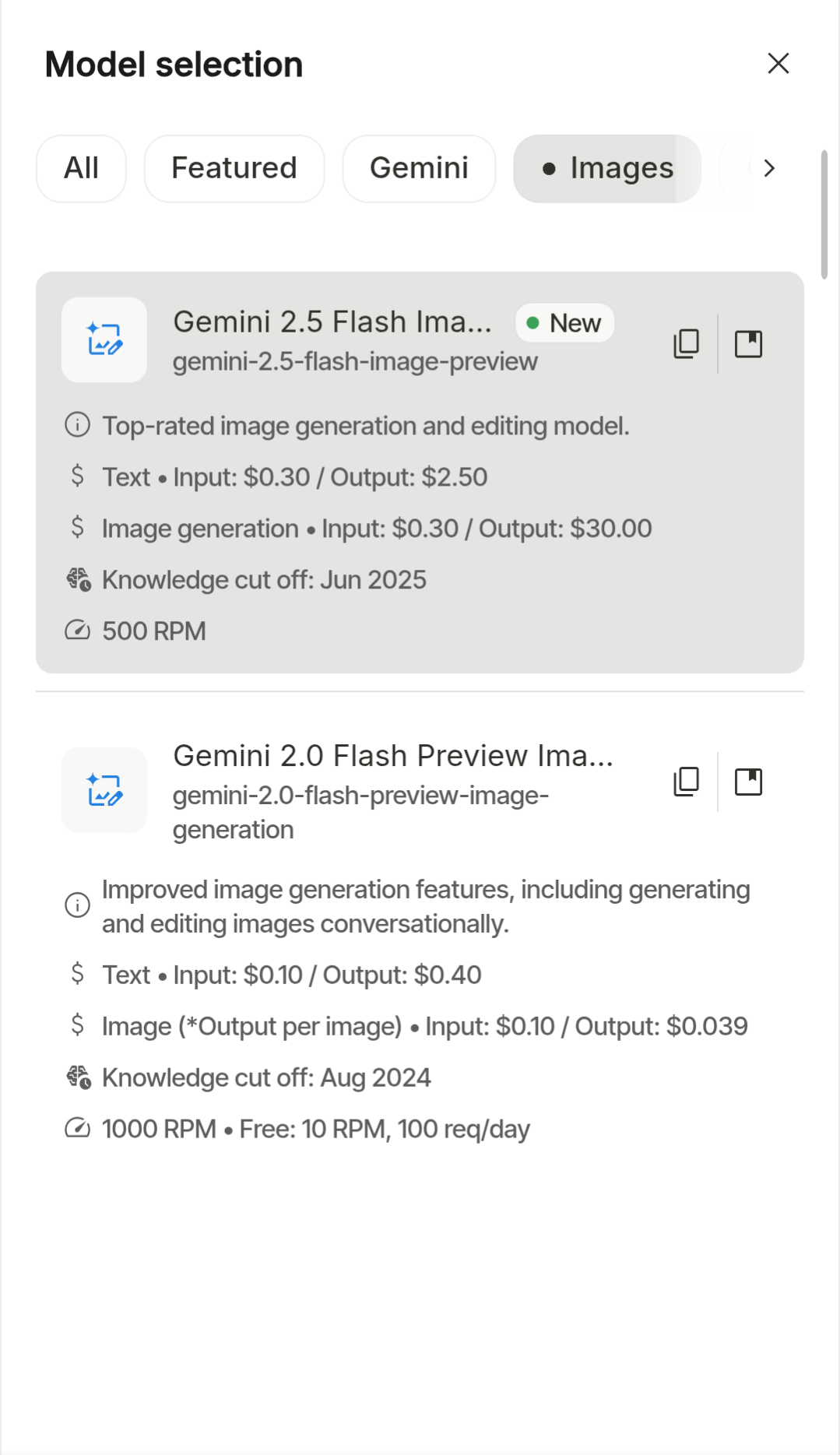
Task: Select the Images filter chip
Action: (x=607, y=168)
